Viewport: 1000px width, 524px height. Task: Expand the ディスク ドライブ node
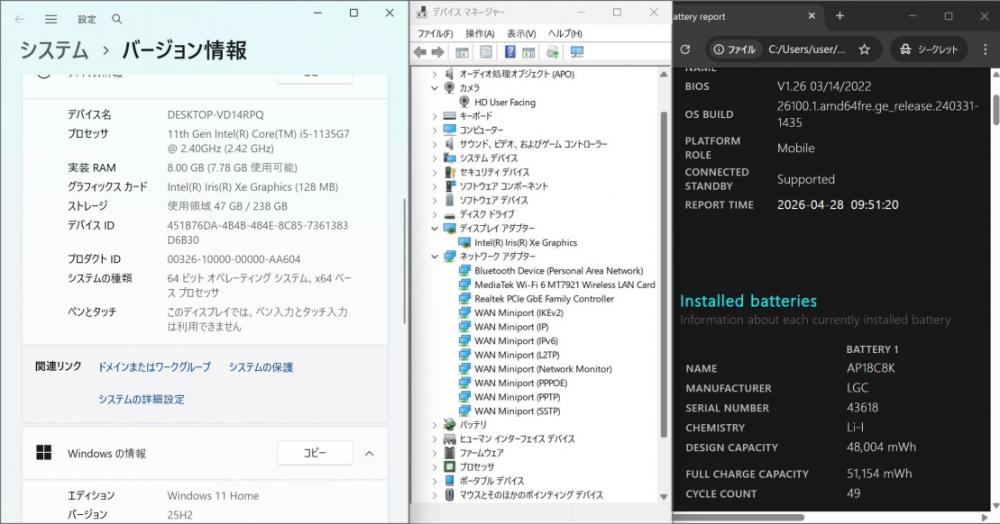coord(435,214)
